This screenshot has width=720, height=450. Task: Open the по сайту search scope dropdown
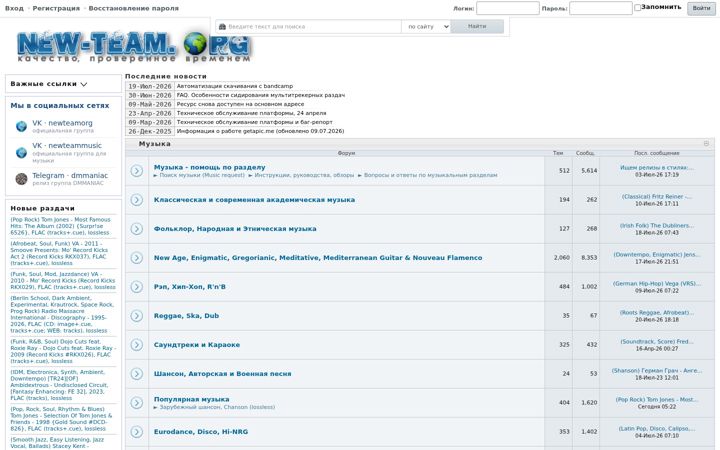[x=426, y=27]
